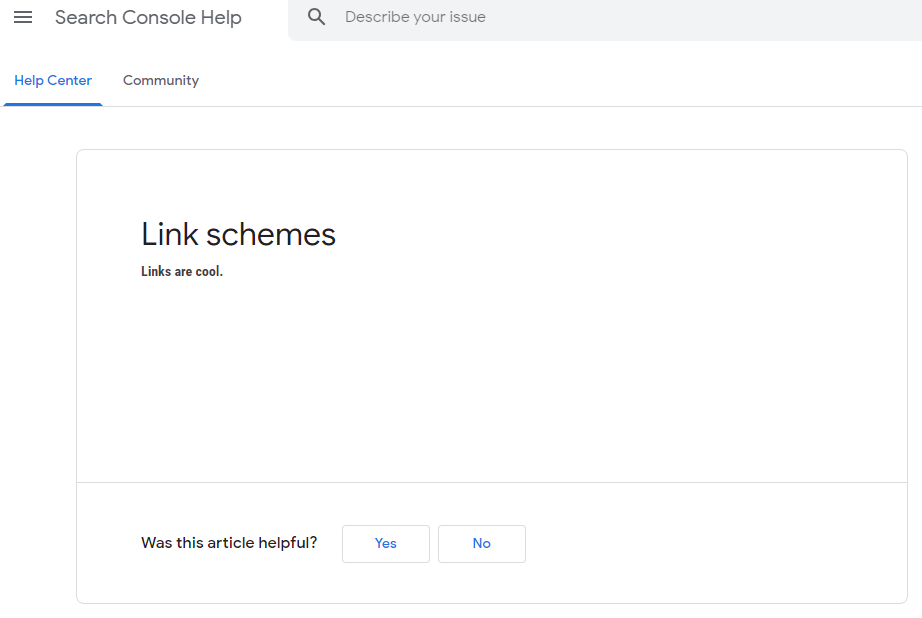The width and height of the screenshot is (922, 618).
Task: Answer Yes to article helpful question
Action: (386, 543)
